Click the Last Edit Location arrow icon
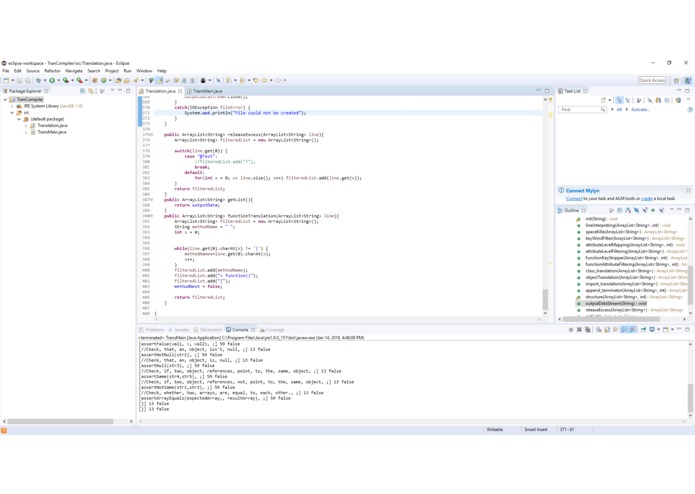Image resolution: width=695 pixels, height=494 pixels. pos(256,80)
